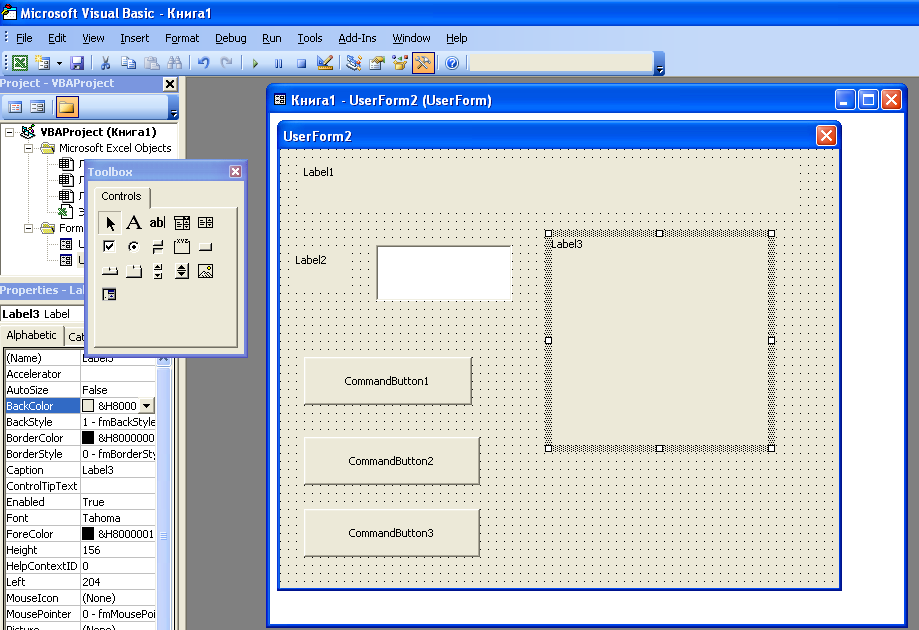
Task: Select the TextBox tool in the Toolbox
Action: click(157, 223)
